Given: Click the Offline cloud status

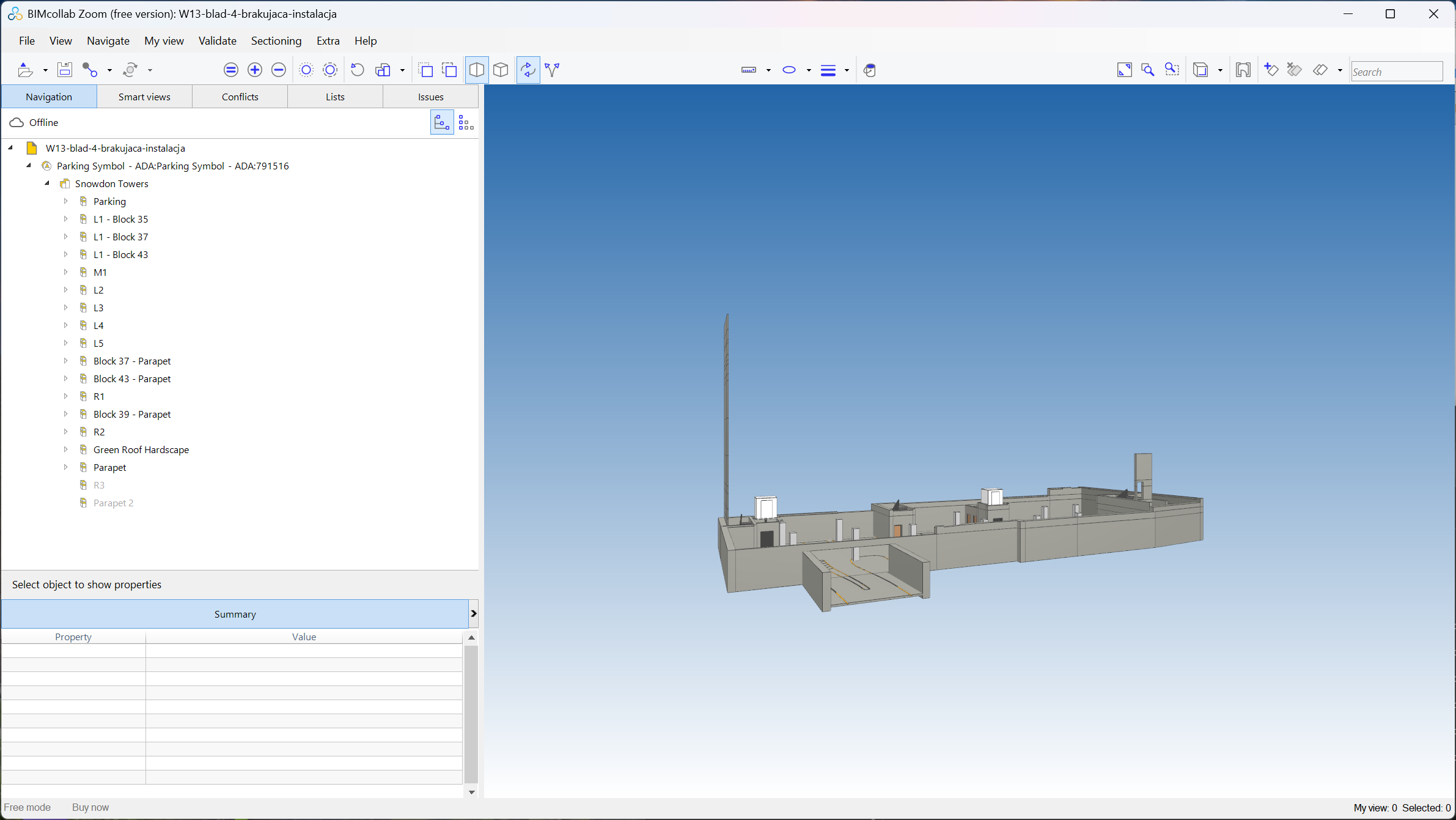Looking at the screenshot, I should click(x=34, y=123).
